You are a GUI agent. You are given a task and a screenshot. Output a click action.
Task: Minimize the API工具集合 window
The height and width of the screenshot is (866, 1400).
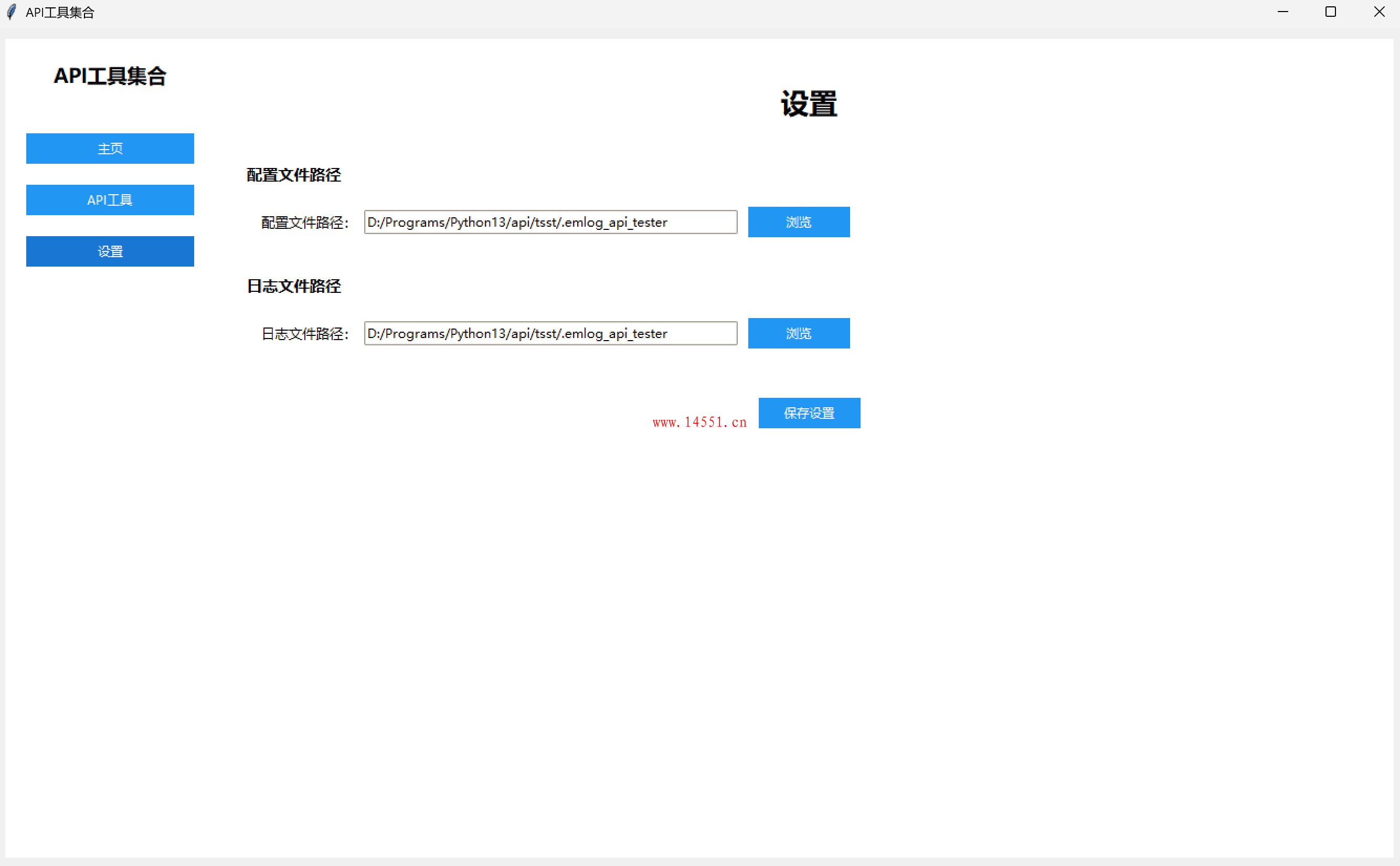click(1282, 12)
